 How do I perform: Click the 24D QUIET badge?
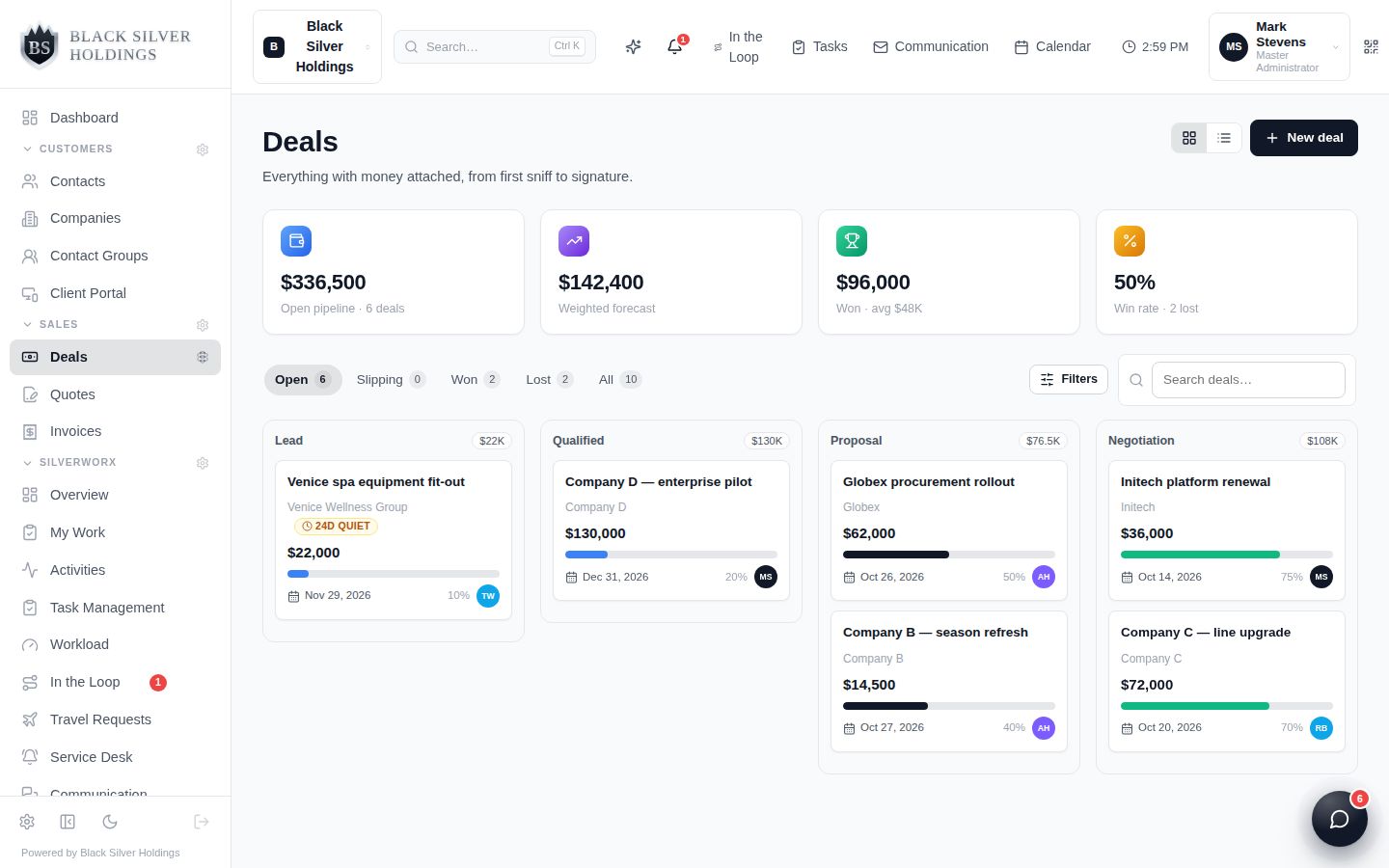[x=336, y=527]
